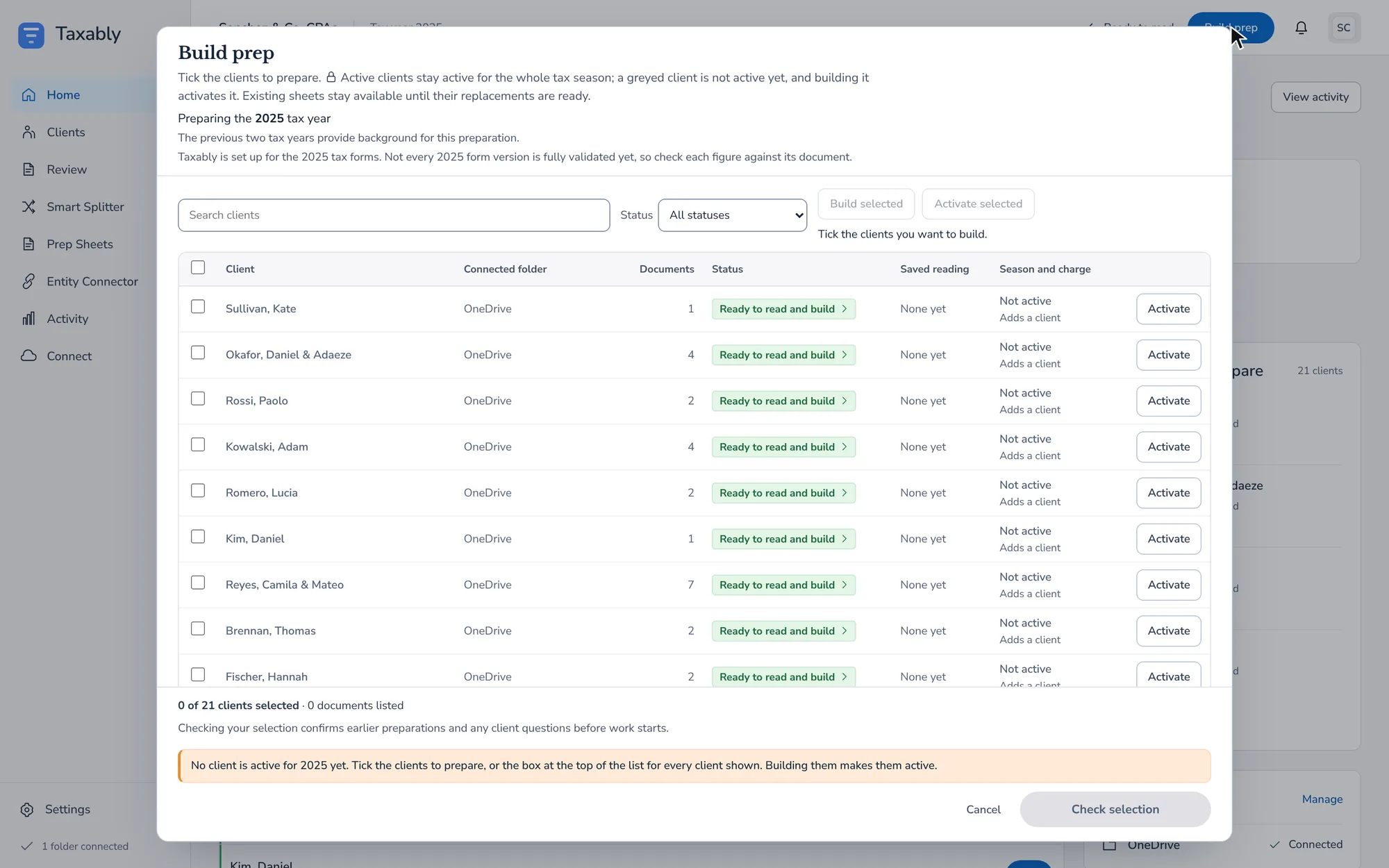This screenshot has height=868, width=1389.
Task: Open Settings via its gear icon
Action: 27,810
